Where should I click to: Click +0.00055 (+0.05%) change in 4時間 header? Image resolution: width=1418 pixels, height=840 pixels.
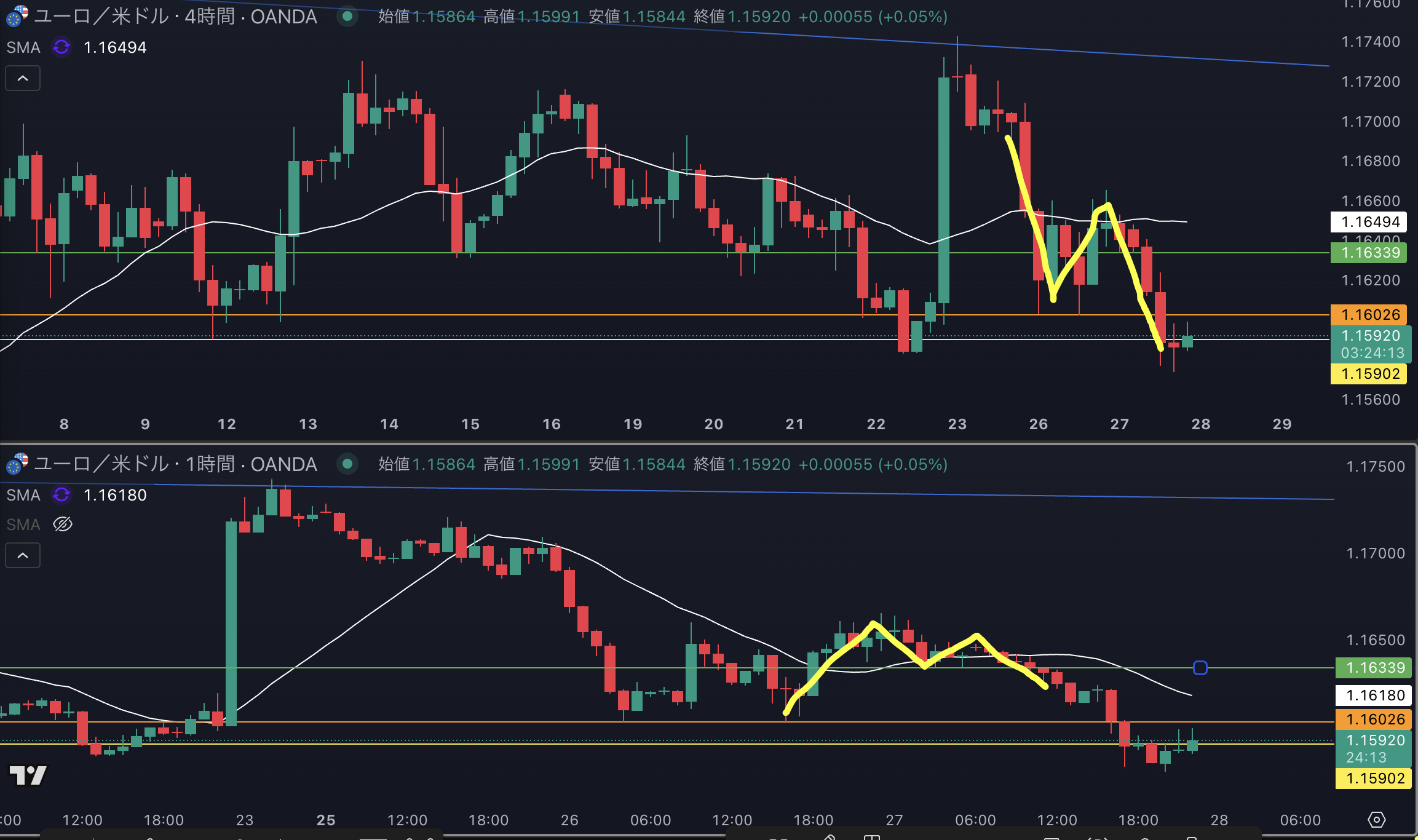[873, 16]
